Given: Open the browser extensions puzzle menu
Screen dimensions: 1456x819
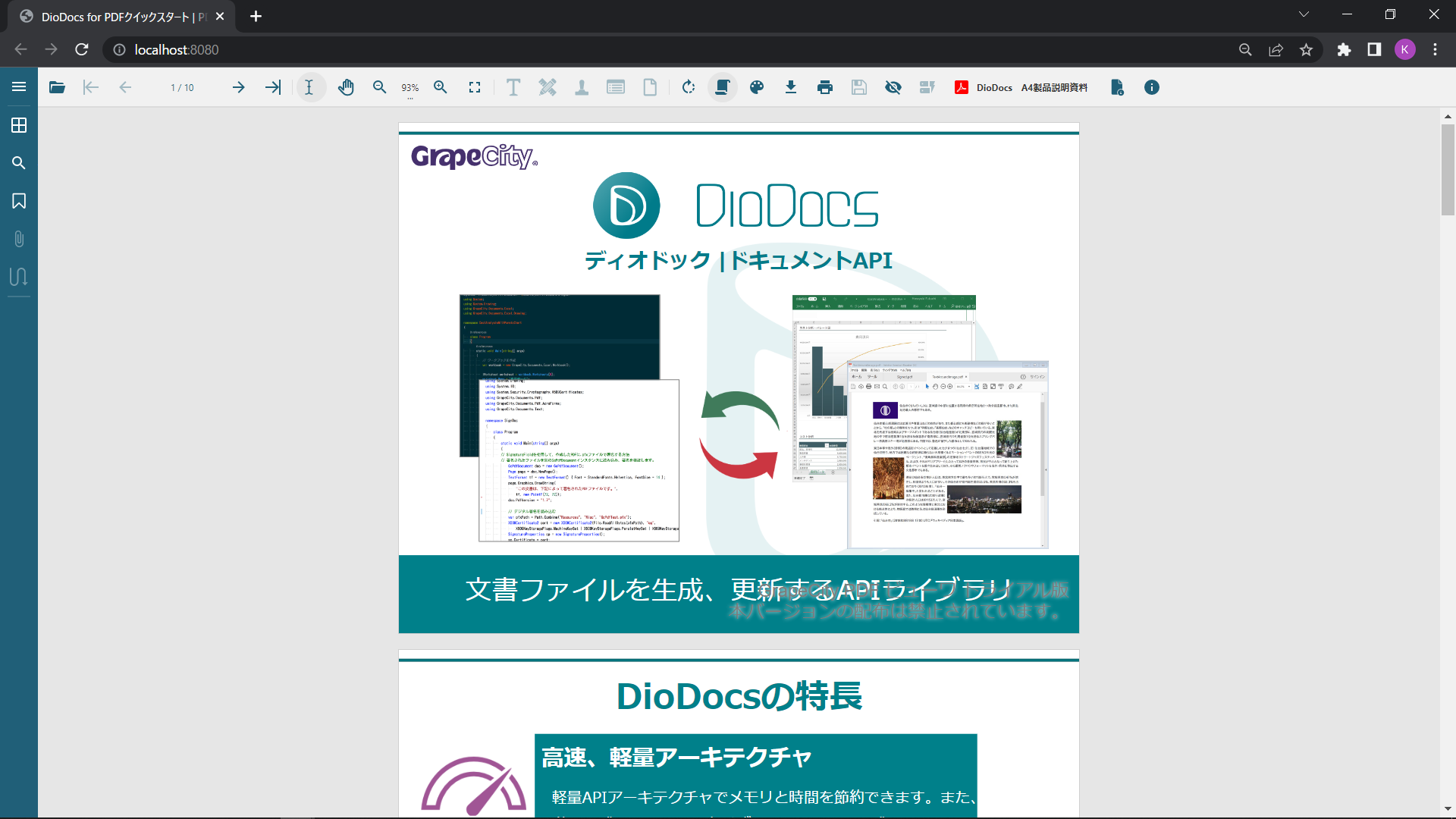Looking at the screenshot, I should [x=1344, y=49].
